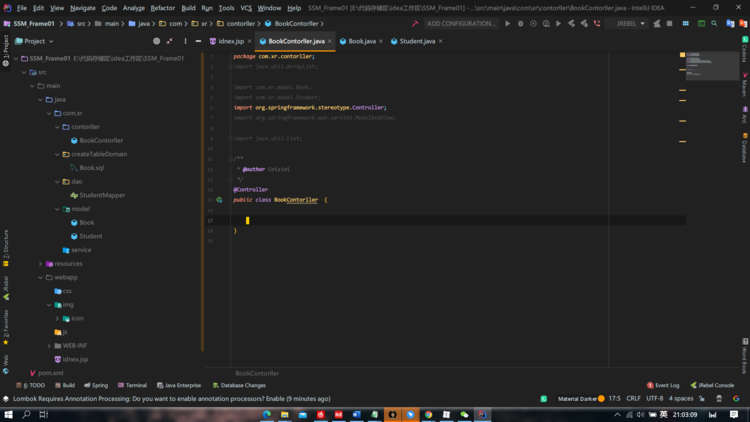This screenshot has width=750, height=422.
Task: Open the JRebel Console
Action: point(713,385)
